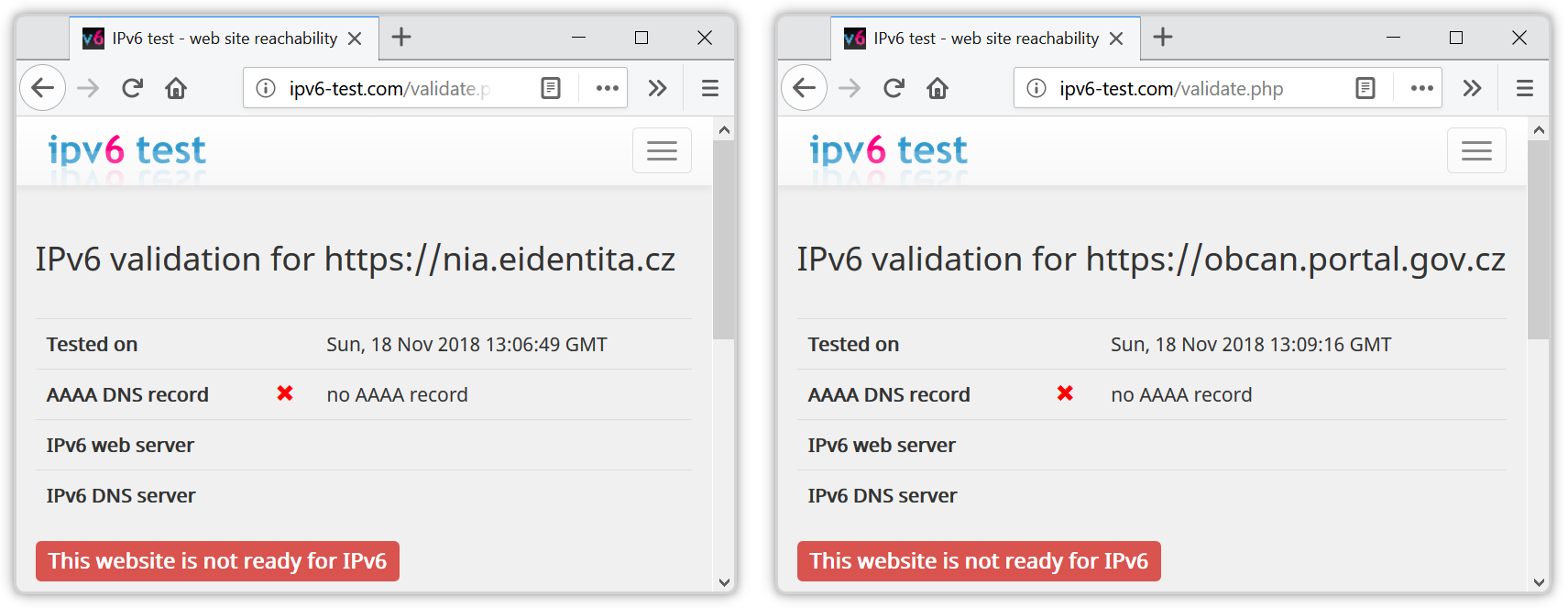Viewport: 1568px width, 608px height.
Task: Reload the page in left browser window
Action: pos(132,88)
